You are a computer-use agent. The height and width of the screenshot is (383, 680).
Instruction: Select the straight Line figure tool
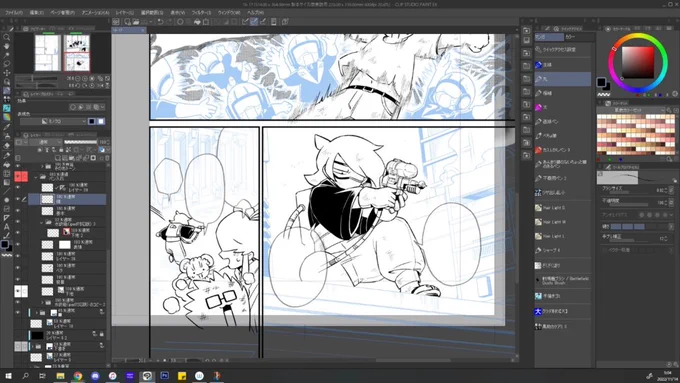[7, 191]
